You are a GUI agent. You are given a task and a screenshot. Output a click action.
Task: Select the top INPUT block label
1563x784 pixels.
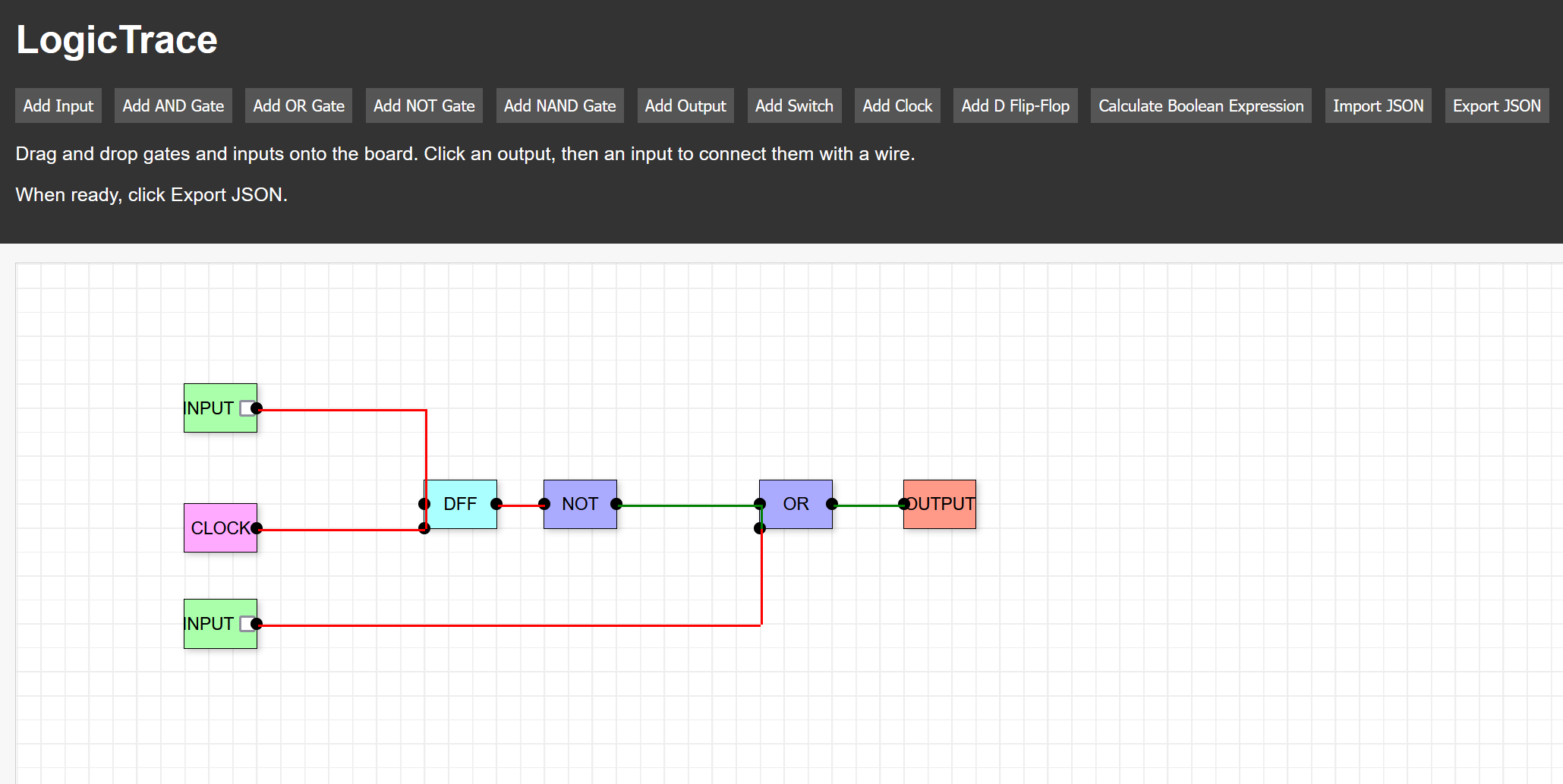point(209,408)
